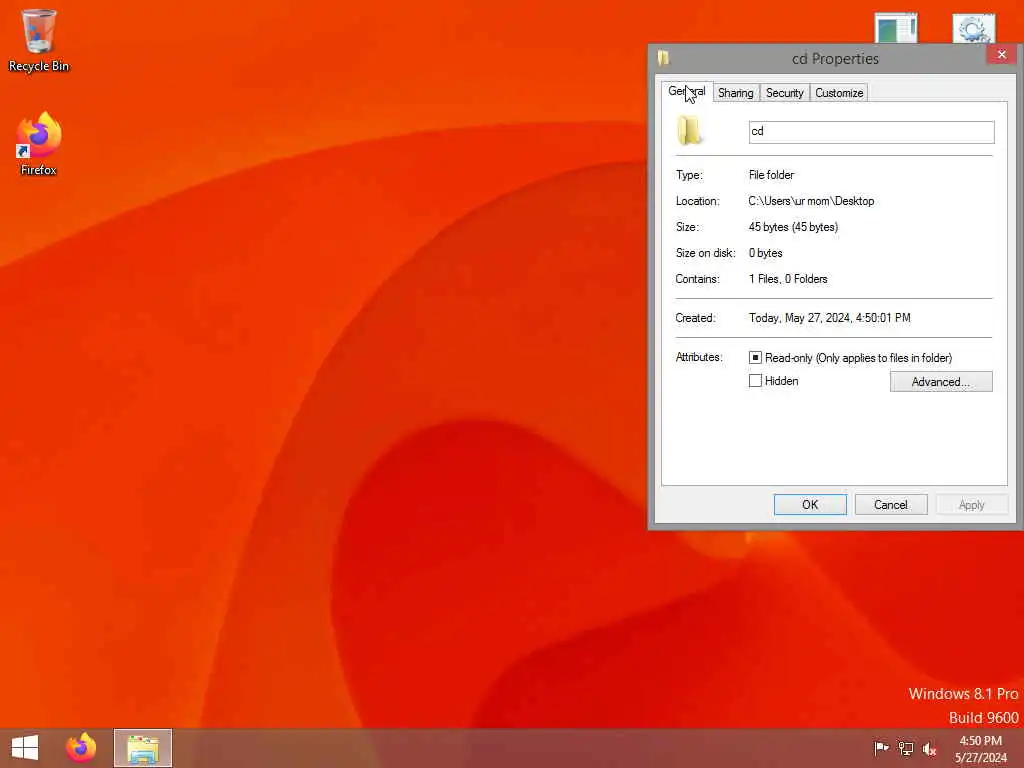Click the large folder icon beside name field
Image resolution: width=1024 pixels, height=768 pixels.
(x=689, y=130)
